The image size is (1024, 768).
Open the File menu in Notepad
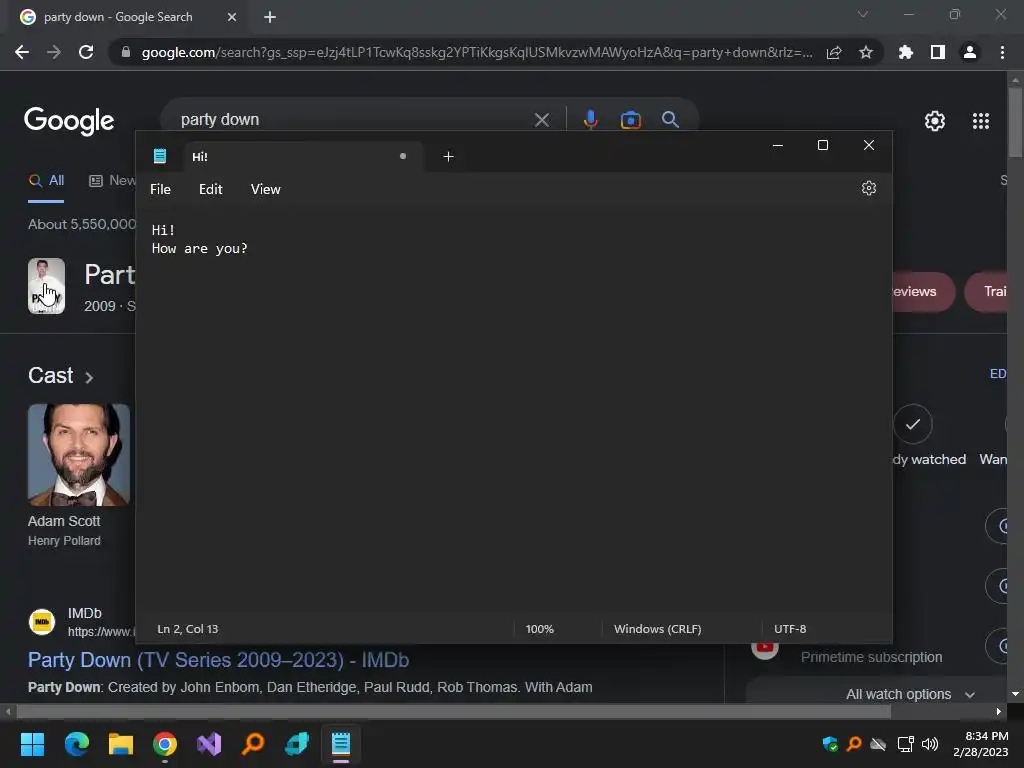pyautogui.click(x=160, y=189)
